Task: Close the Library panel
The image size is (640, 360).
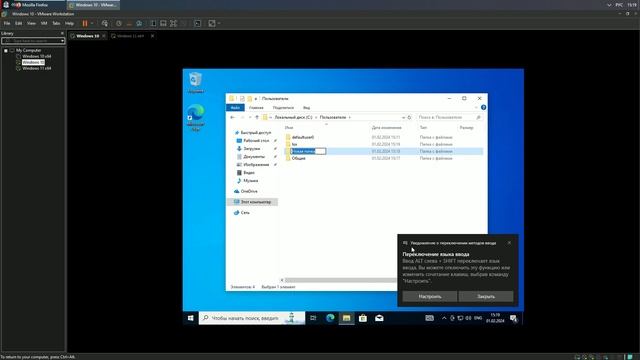Action: 62,33
